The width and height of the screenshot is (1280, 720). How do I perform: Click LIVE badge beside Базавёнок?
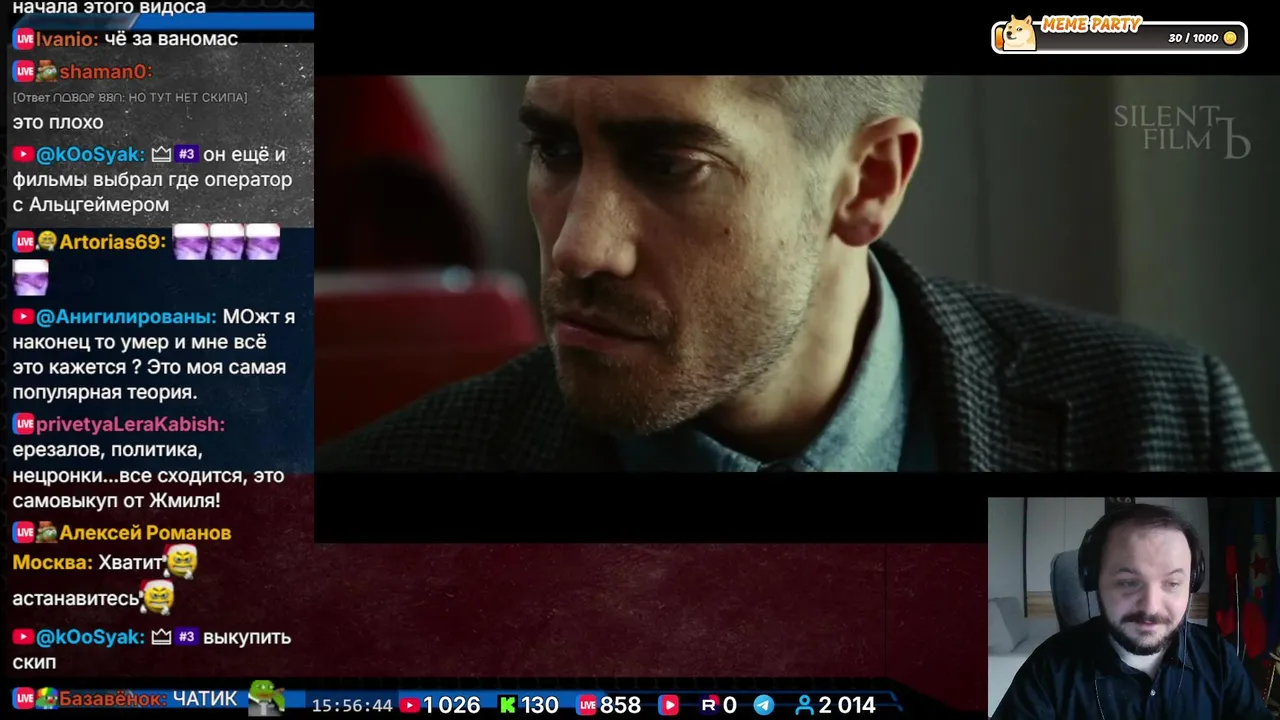(24, 698)
